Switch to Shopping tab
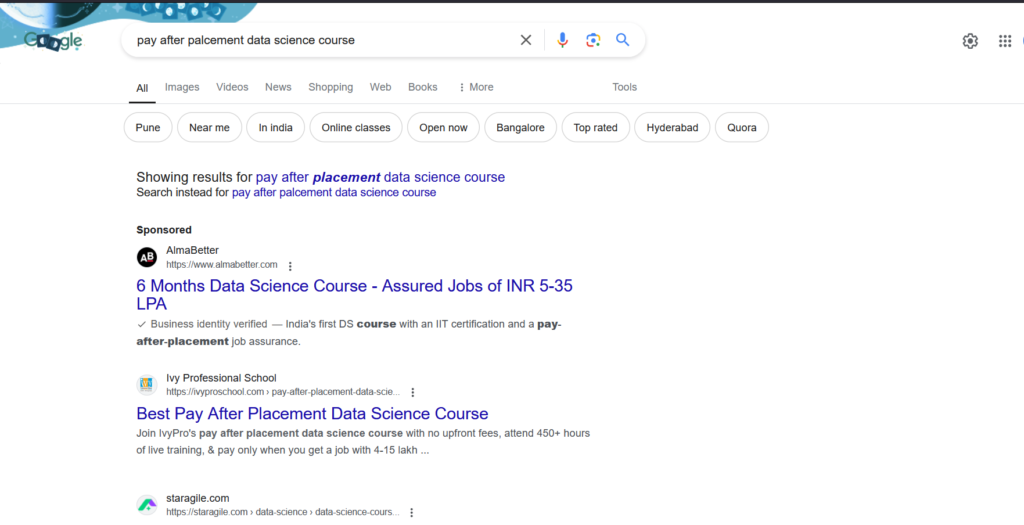This screenshot has width=1024, height=525. (330, 87)
